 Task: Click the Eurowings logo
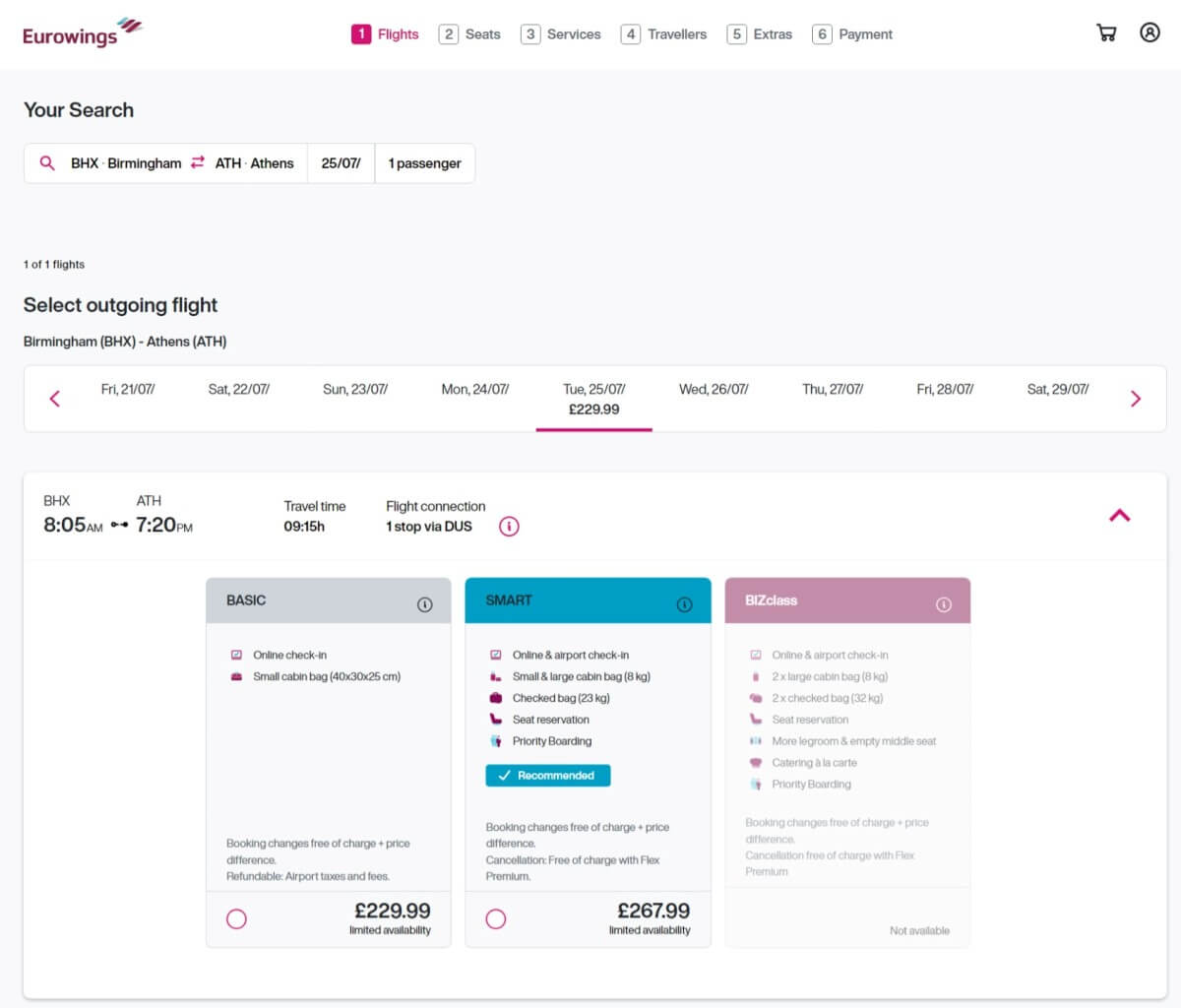pyautogui.click(x=83, y=32)
